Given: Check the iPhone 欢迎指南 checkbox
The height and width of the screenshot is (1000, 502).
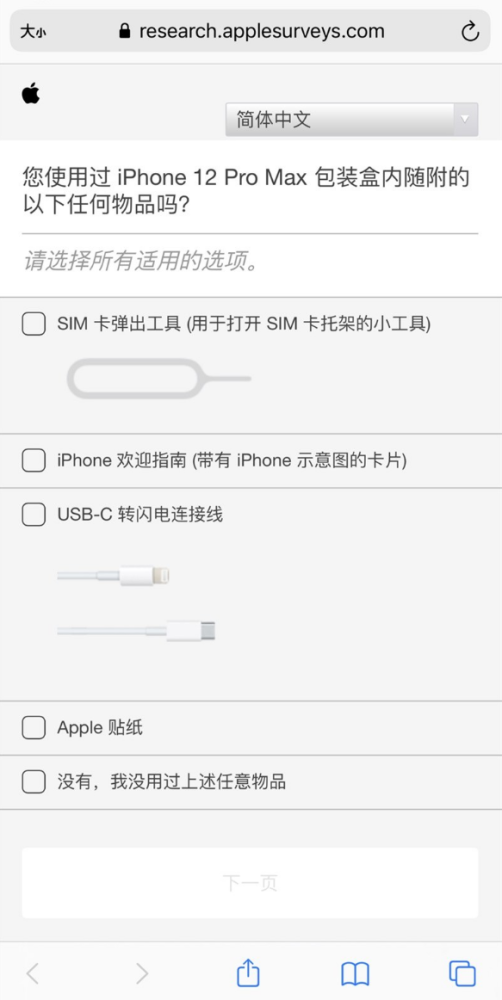Looking at the screenshot, I should [x=34, y=460].
